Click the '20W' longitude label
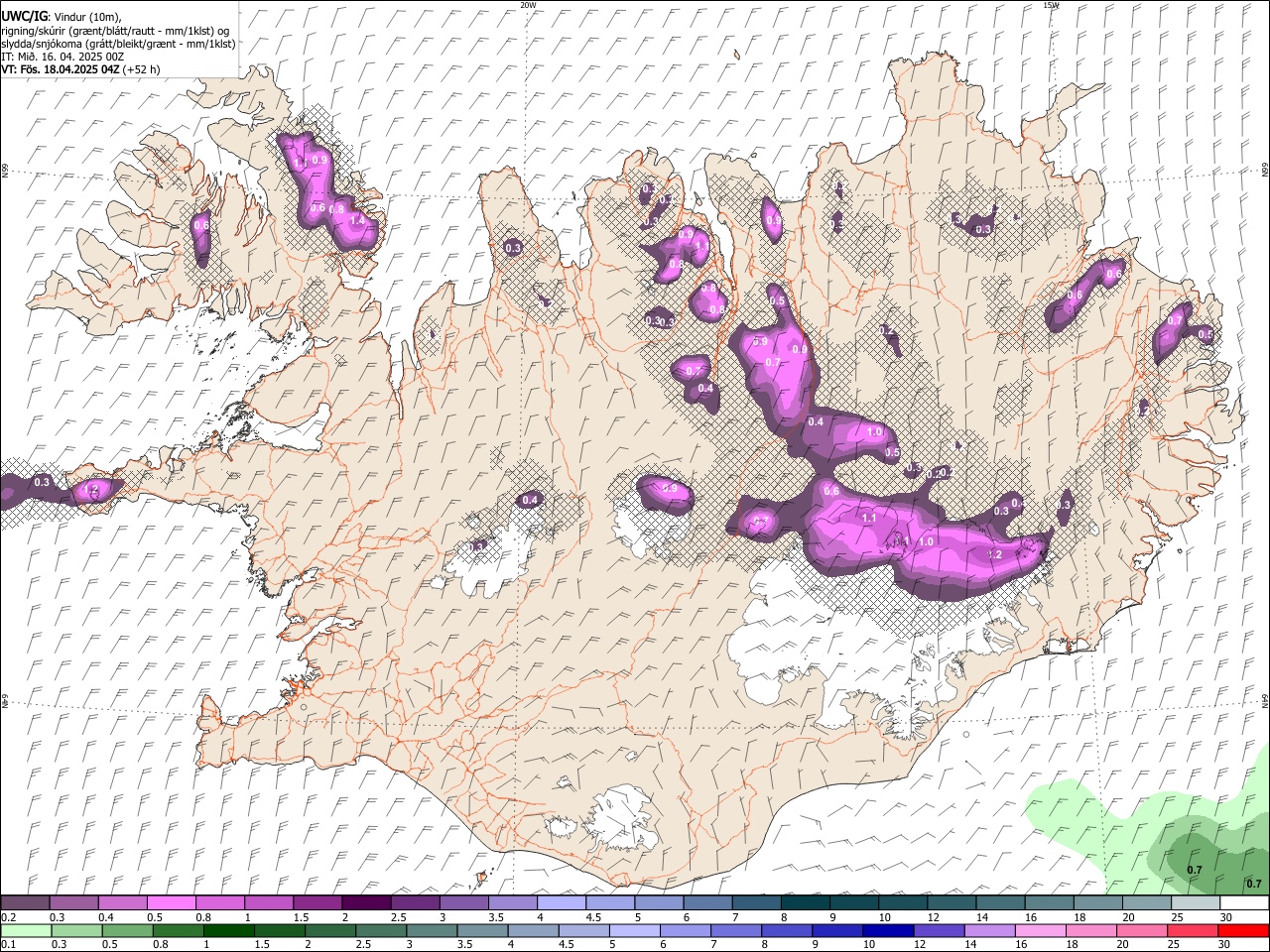This screenshot has width=1270, height=952. point(528,5)
